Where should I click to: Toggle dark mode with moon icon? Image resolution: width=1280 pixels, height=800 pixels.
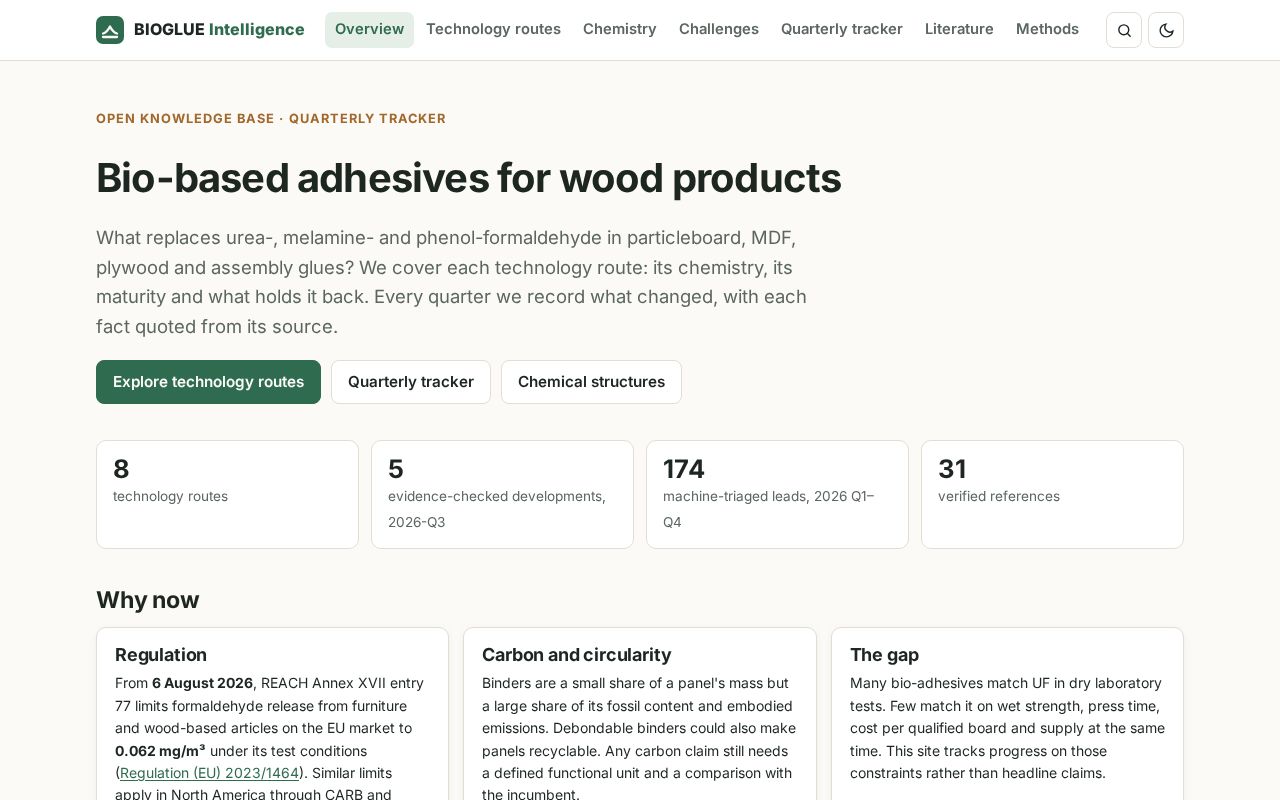click(x=1166, y=30)
